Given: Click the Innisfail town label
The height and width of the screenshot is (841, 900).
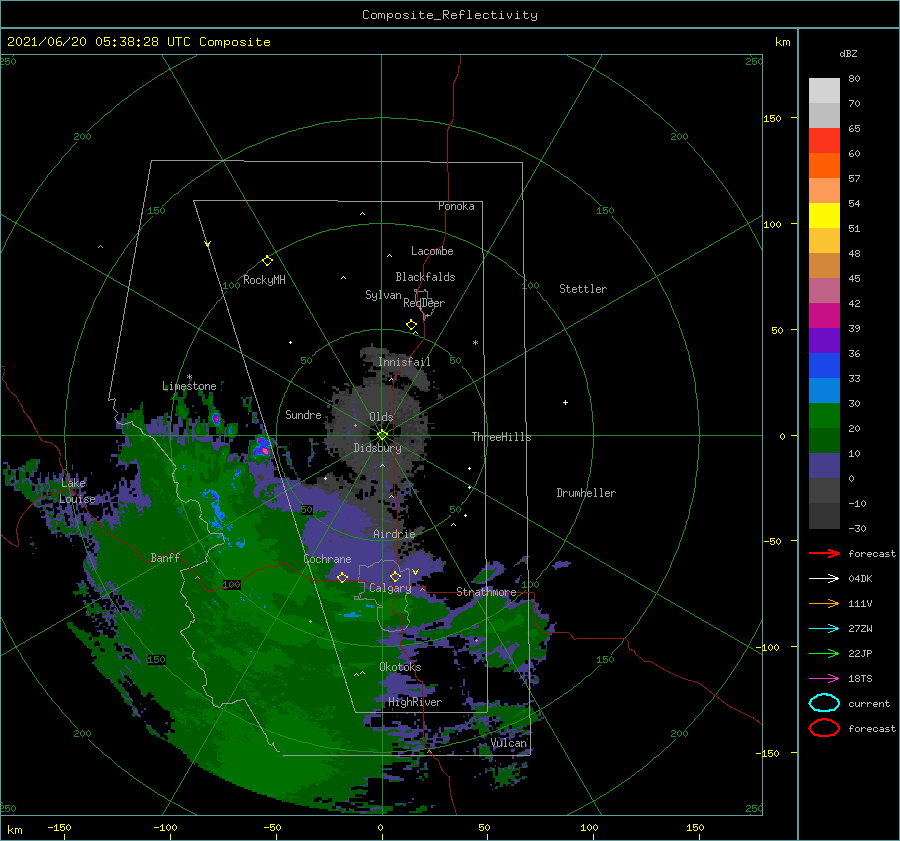Looking at the screenshot, I should click(x=404, y=362).
